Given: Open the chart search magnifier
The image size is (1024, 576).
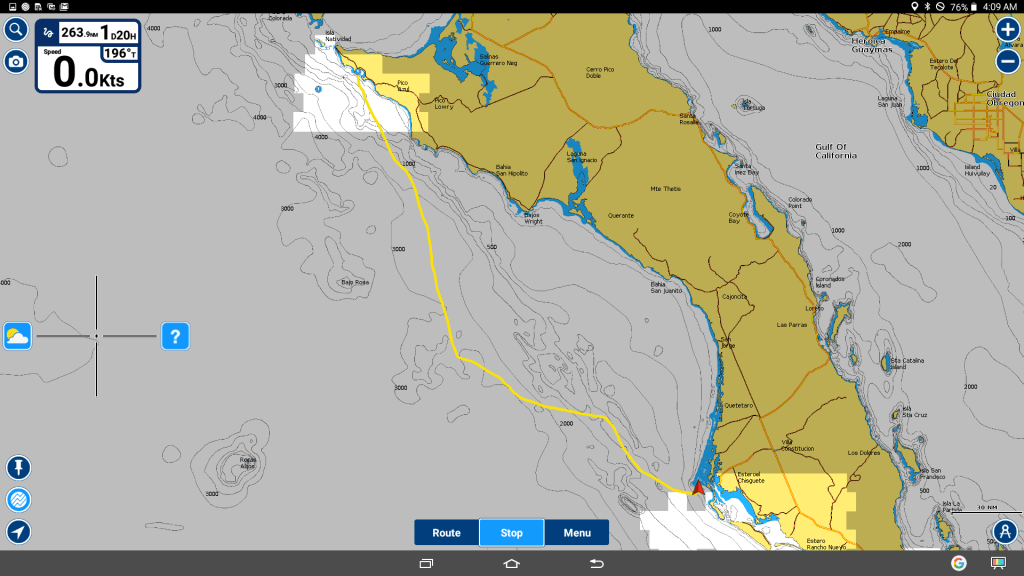Looking at the screenshot, I should (x=16, y=30).
